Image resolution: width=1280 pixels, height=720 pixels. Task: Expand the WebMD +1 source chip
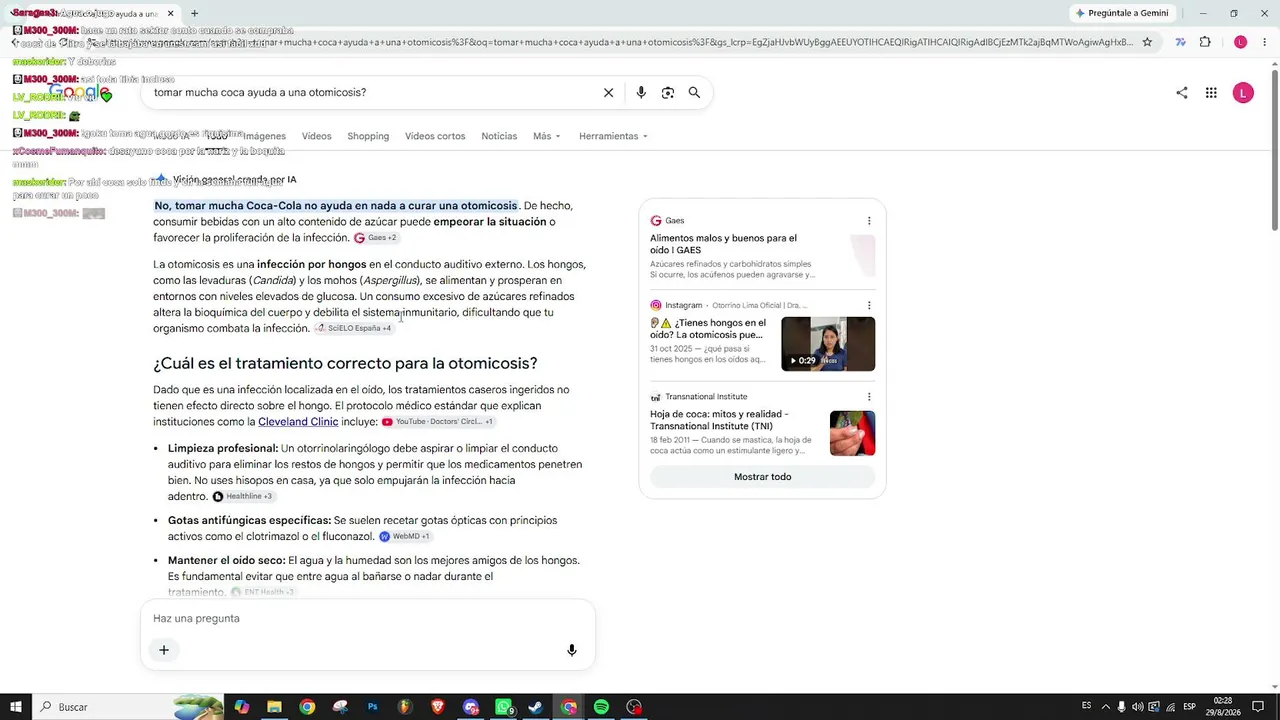click(x=404, y=536)
